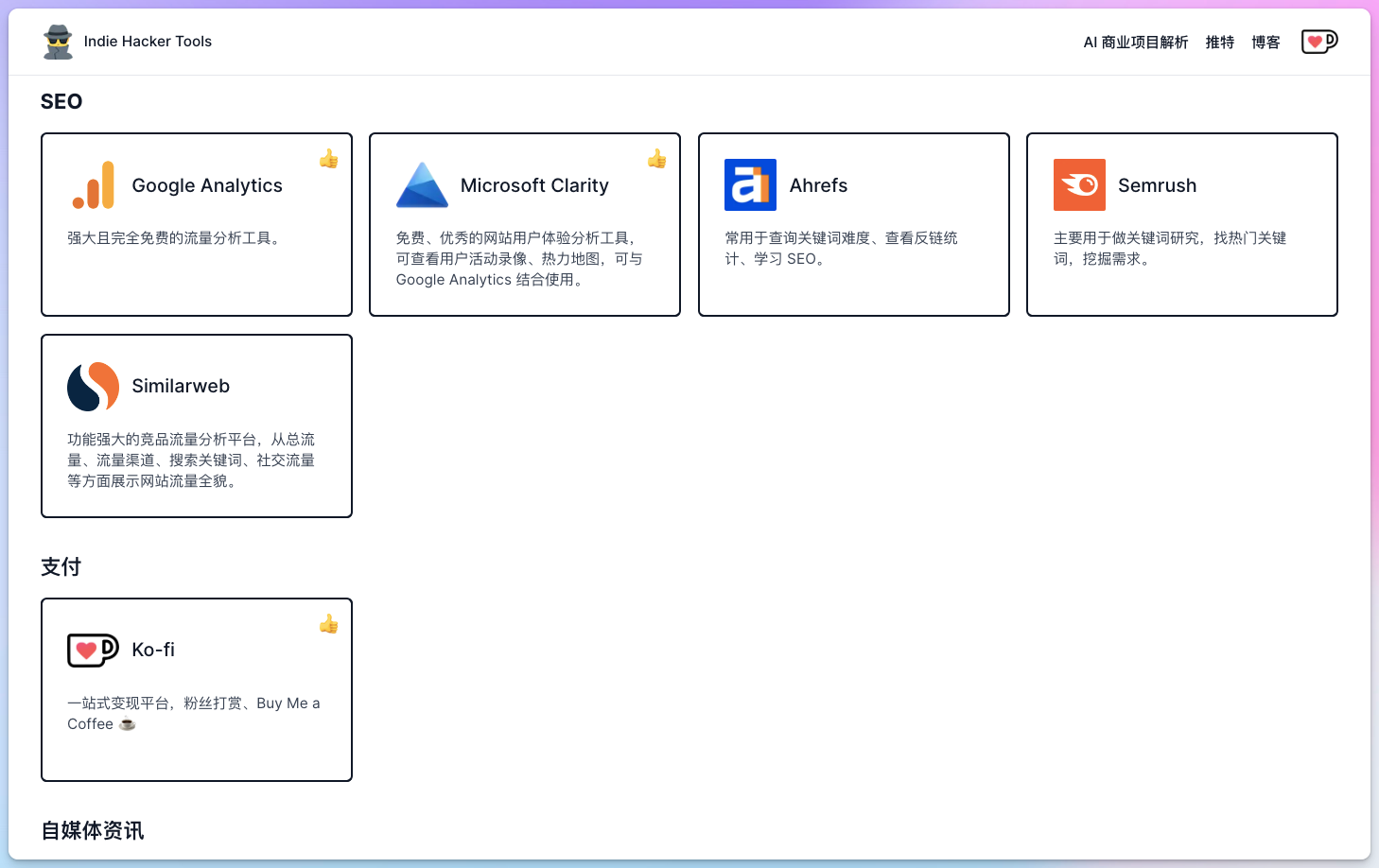Image resolution: width=1379 pixels, height=868 pixels.
Task: Click the Similarweb logo icon
Action: tap(94, 387)
